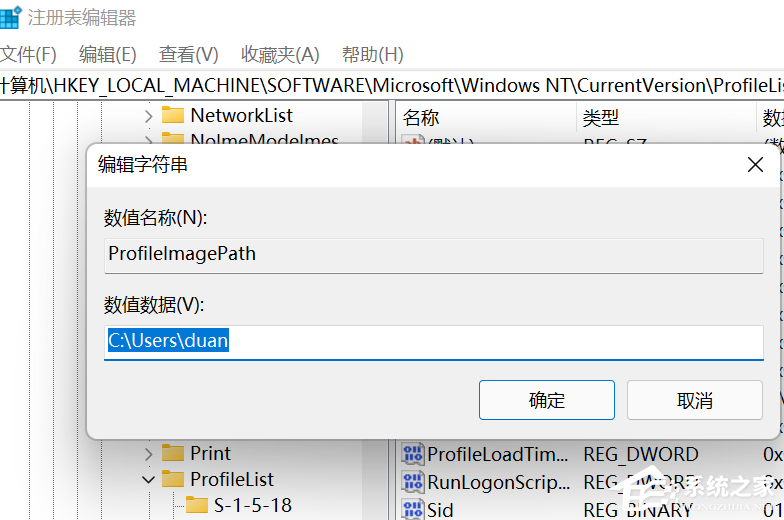Click the tree pane vertical scrollbar

click(x=374, y=310)
